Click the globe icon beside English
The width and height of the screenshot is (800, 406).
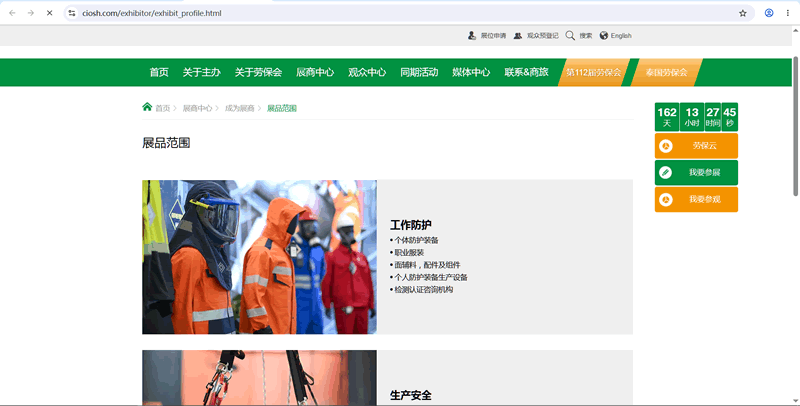pyautogui.click(x=604, y=36)
